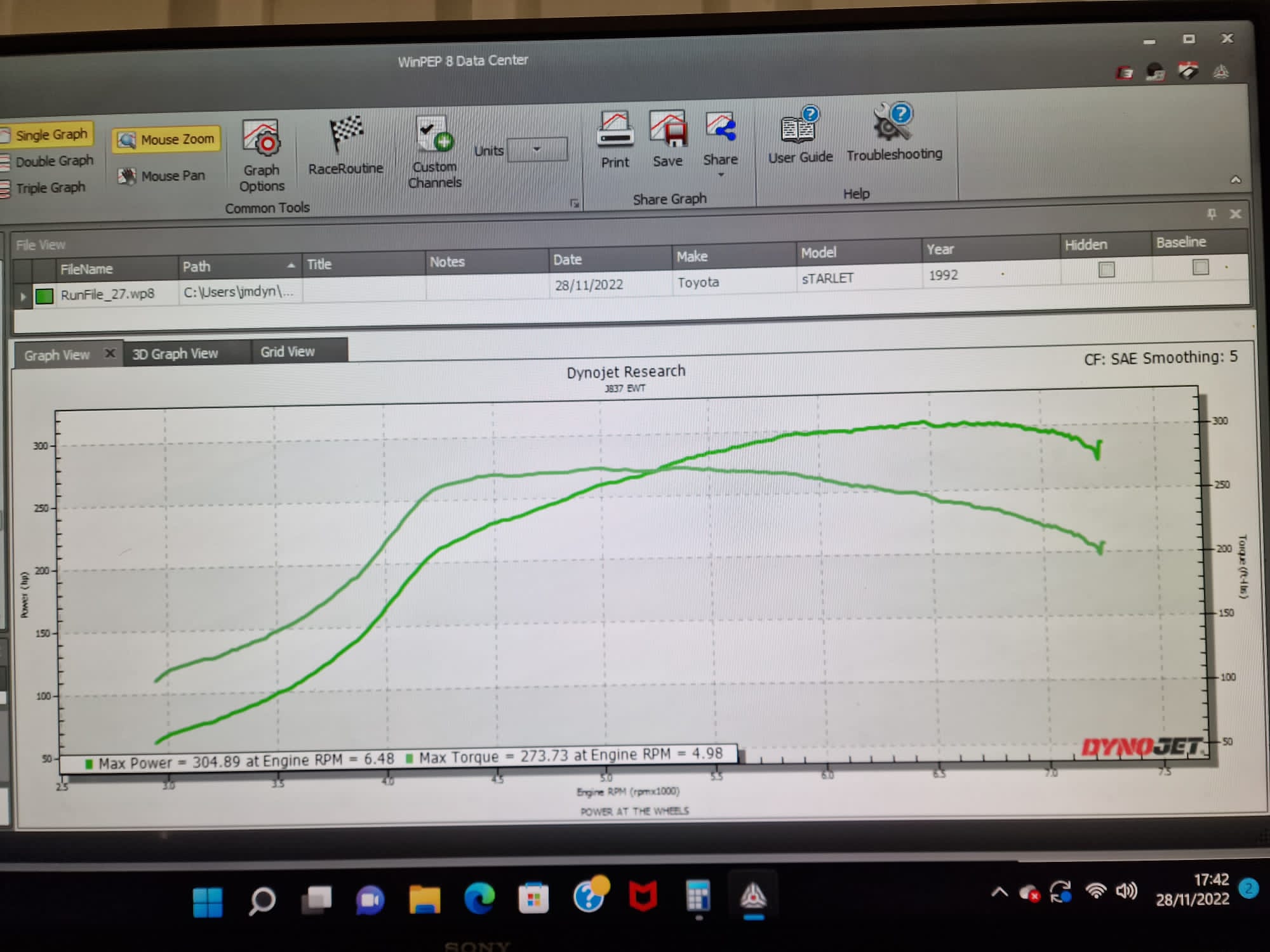Screen dimensions: 1270x952
Task: Sort by the Path column header
Action: point(239,266)
